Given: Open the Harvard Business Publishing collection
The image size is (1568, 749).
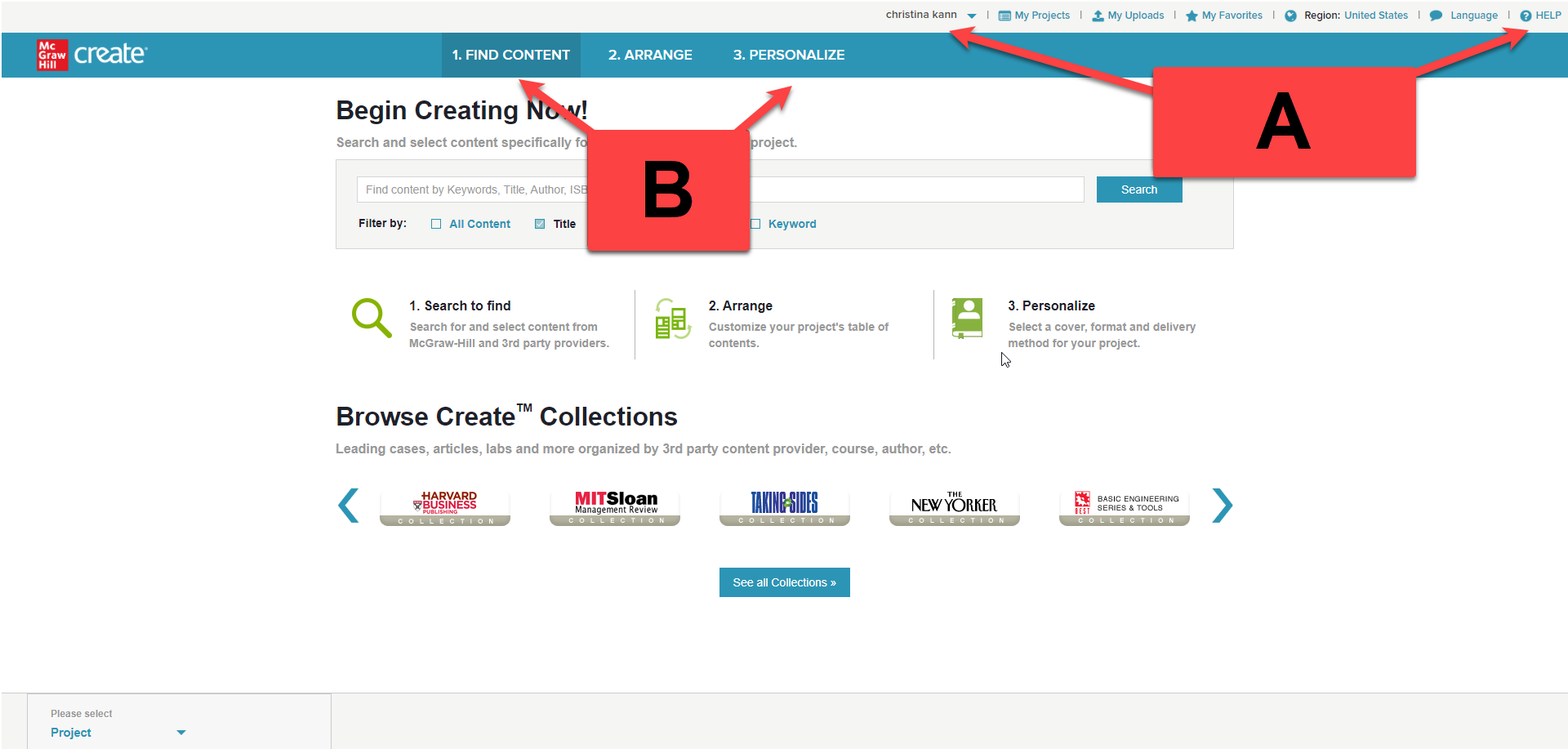Looking at the screenshot, I should click(444, 505).
